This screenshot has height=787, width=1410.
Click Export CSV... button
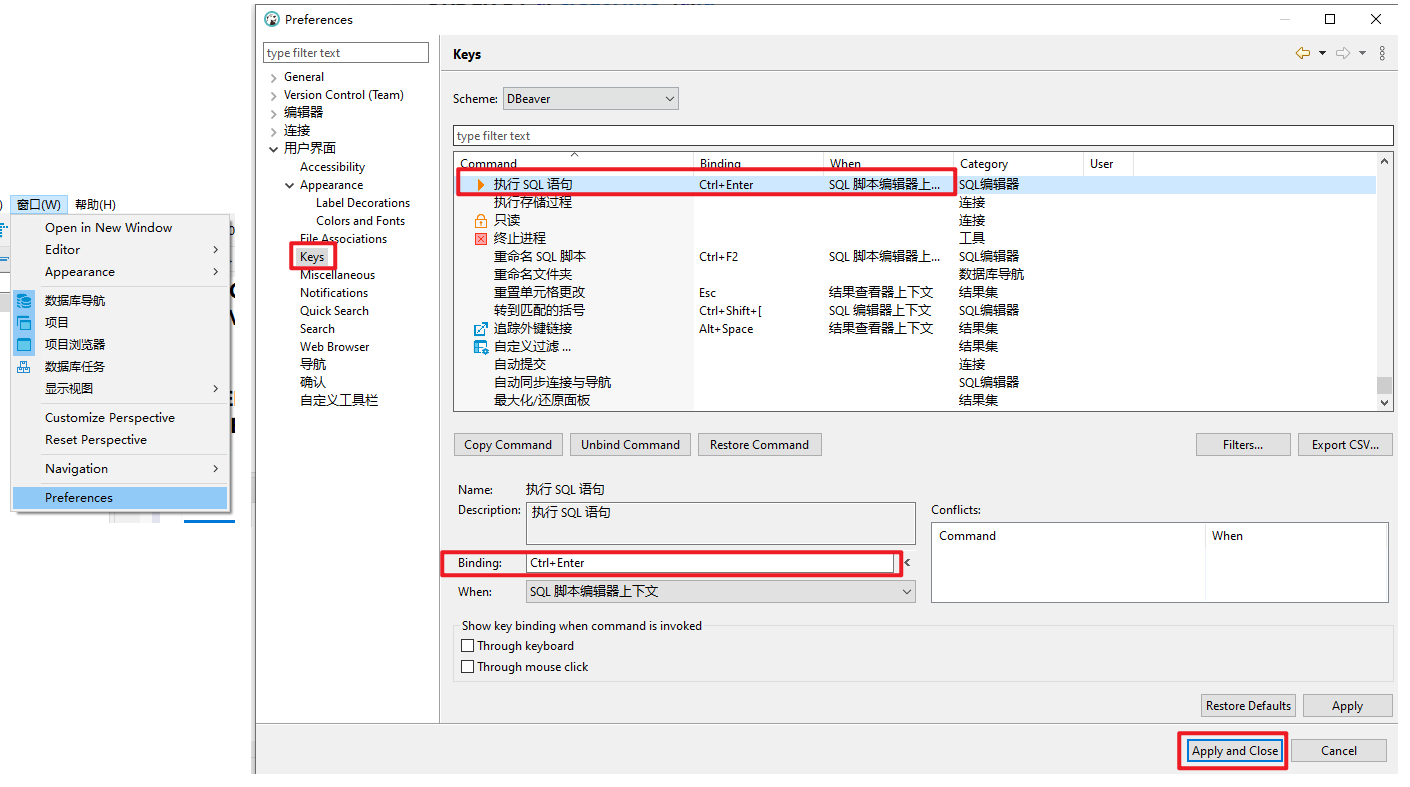point(1345,445)
